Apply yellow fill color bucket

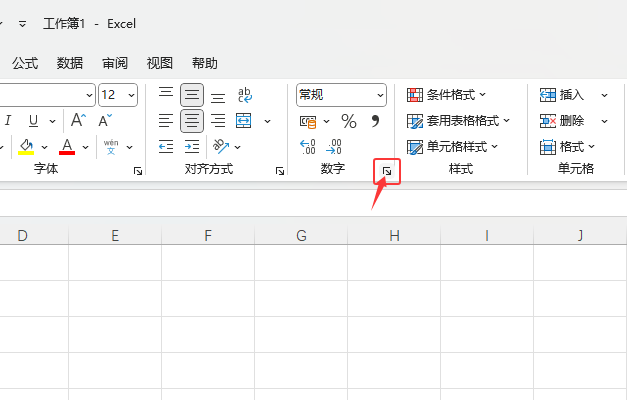coord(26,147)
